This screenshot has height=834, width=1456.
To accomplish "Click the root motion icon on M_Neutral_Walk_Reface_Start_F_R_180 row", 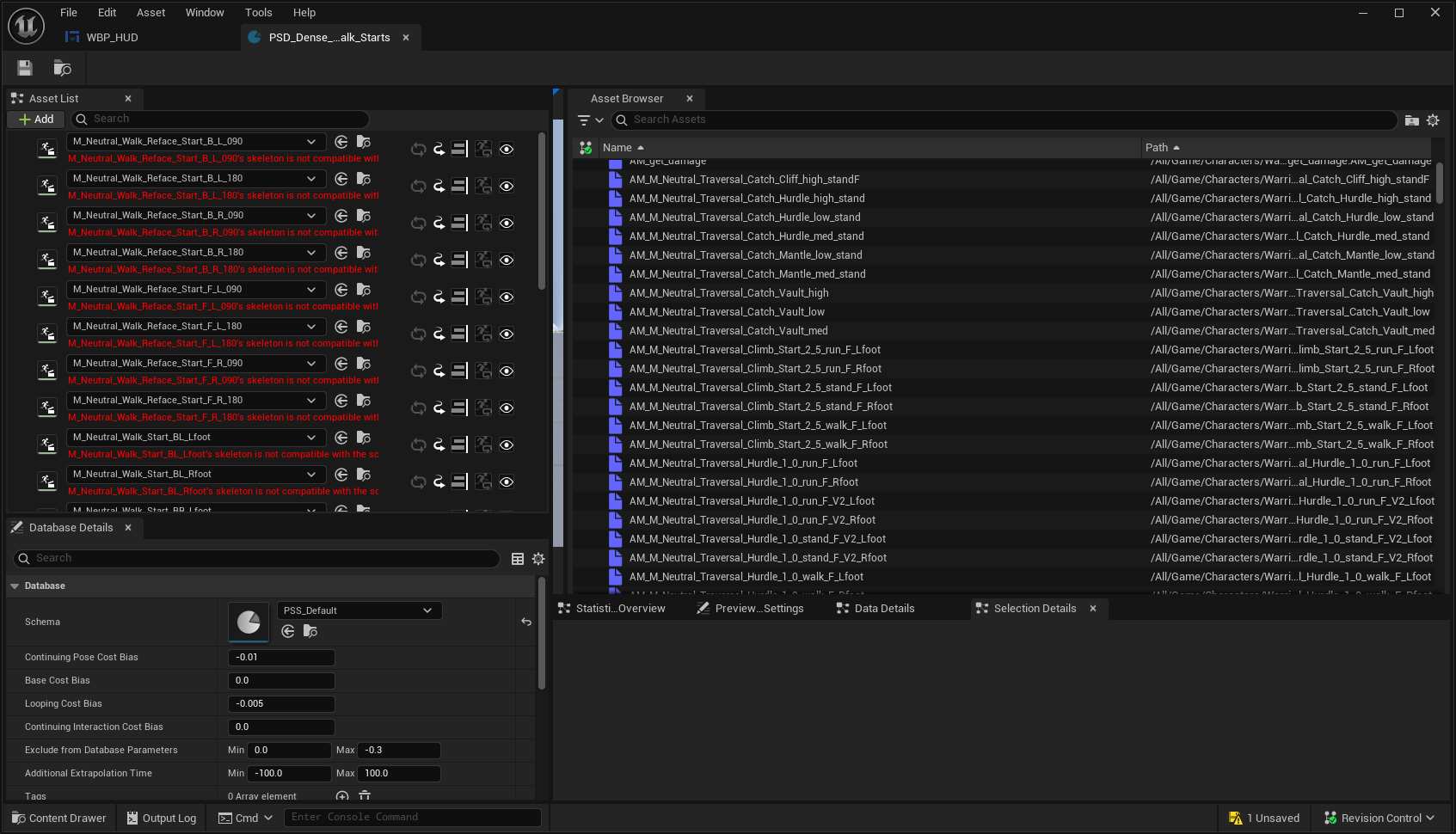I will (x=439, y=408).
